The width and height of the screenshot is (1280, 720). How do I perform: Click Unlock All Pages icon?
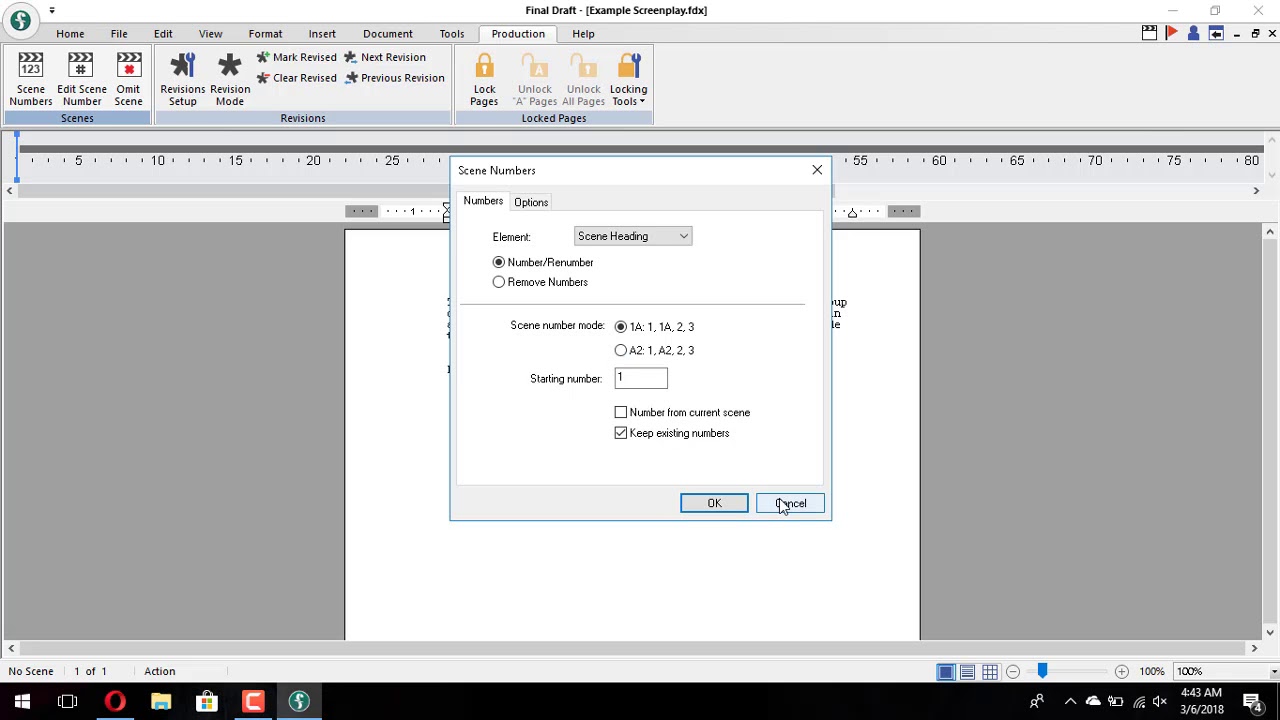[x=584, y=79]
